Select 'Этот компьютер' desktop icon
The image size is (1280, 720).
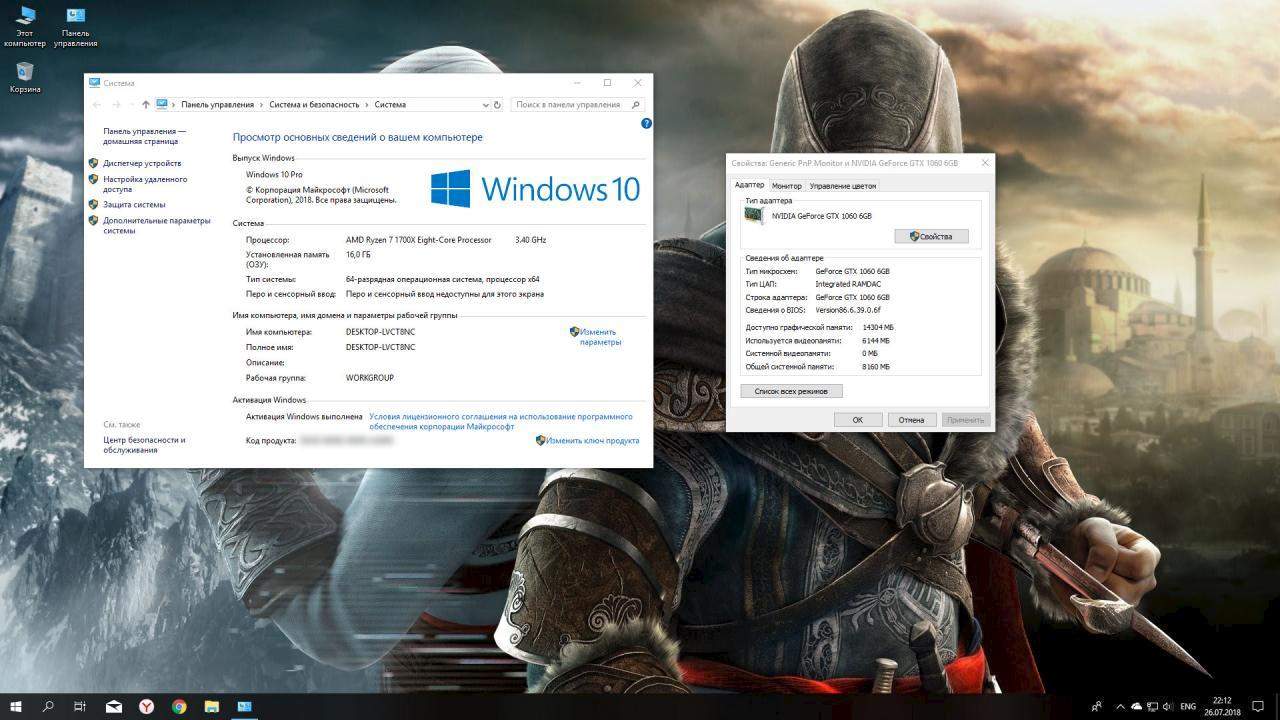25,26
